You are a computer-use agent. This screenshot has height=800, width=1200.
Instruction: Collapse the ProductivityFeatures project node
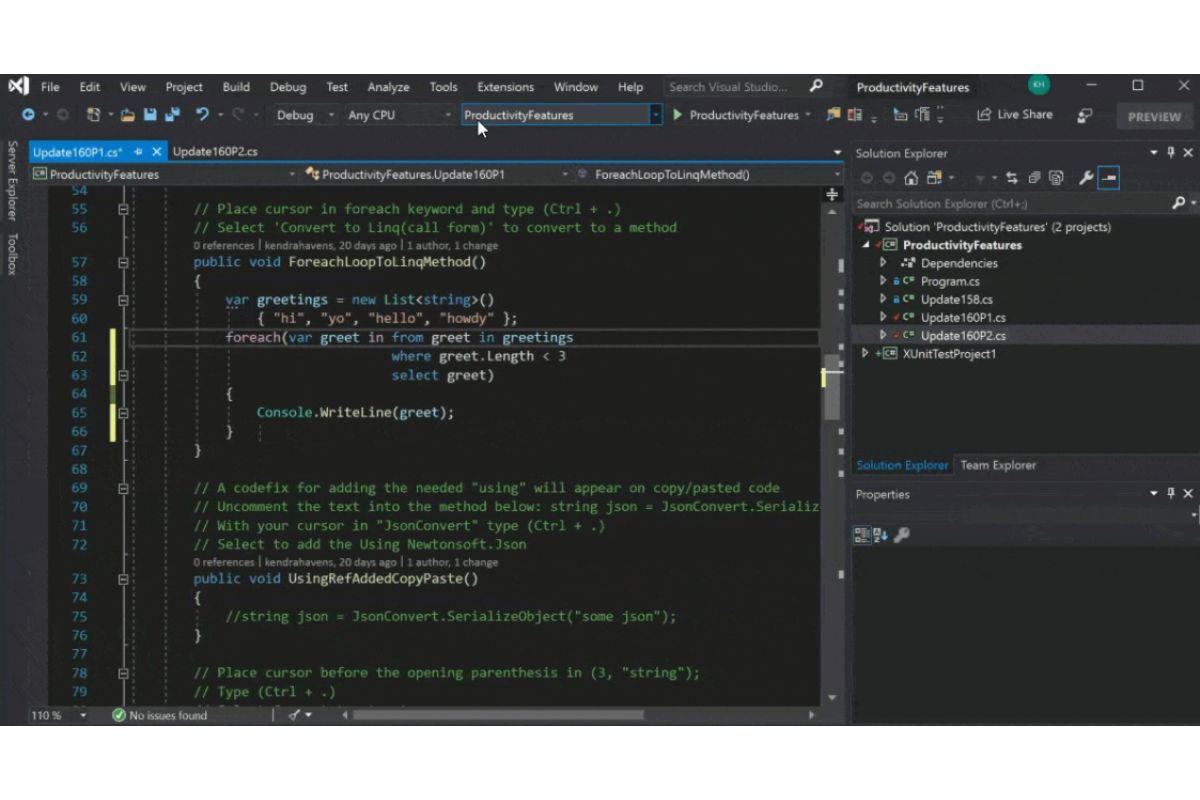[x=866, y=245]
